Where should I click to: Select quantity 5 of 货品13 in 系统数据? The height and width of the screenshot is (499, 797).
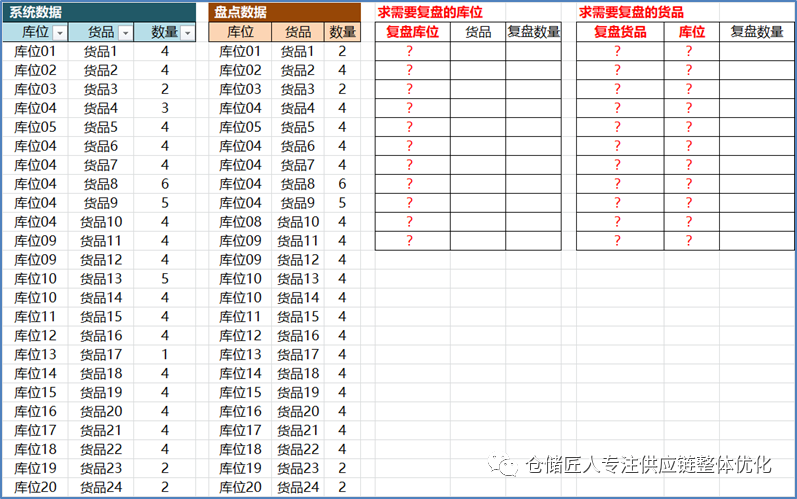tap(165, 279)
